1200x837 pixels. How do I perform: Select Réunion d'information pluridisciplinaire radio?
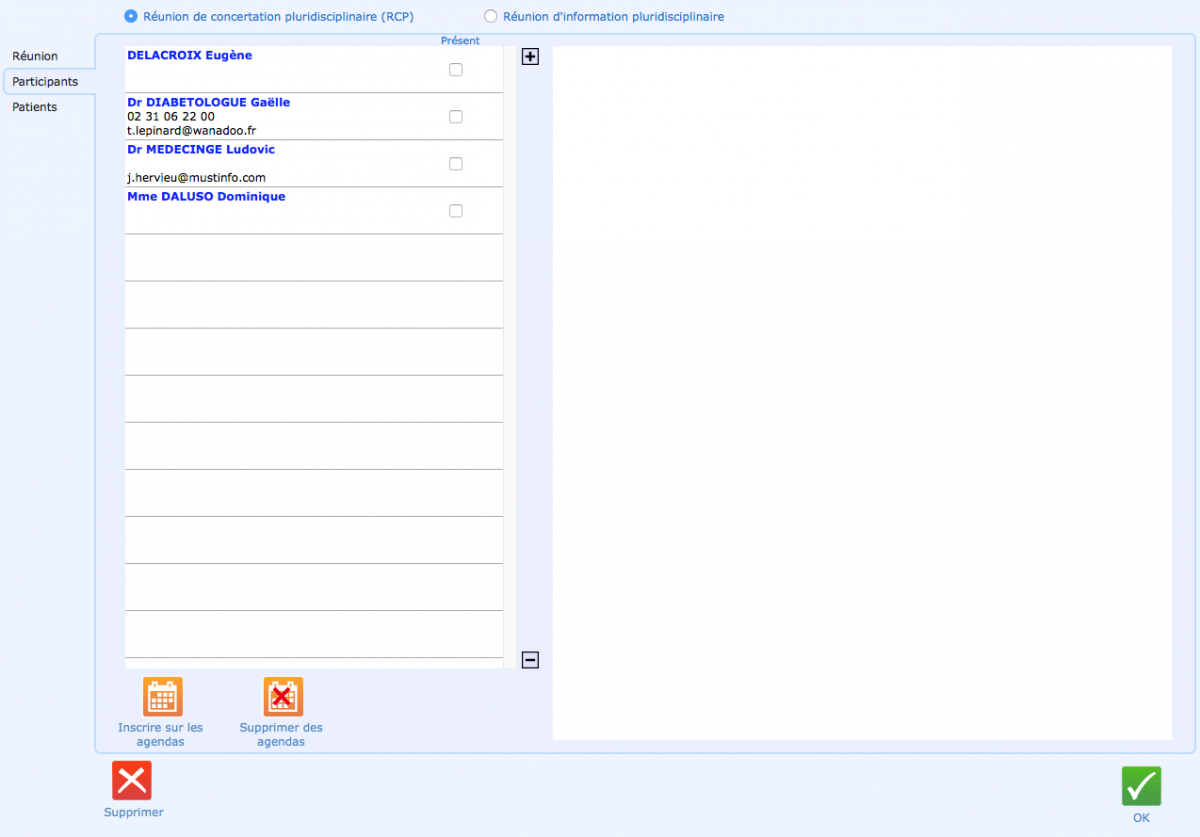point(490,16)
